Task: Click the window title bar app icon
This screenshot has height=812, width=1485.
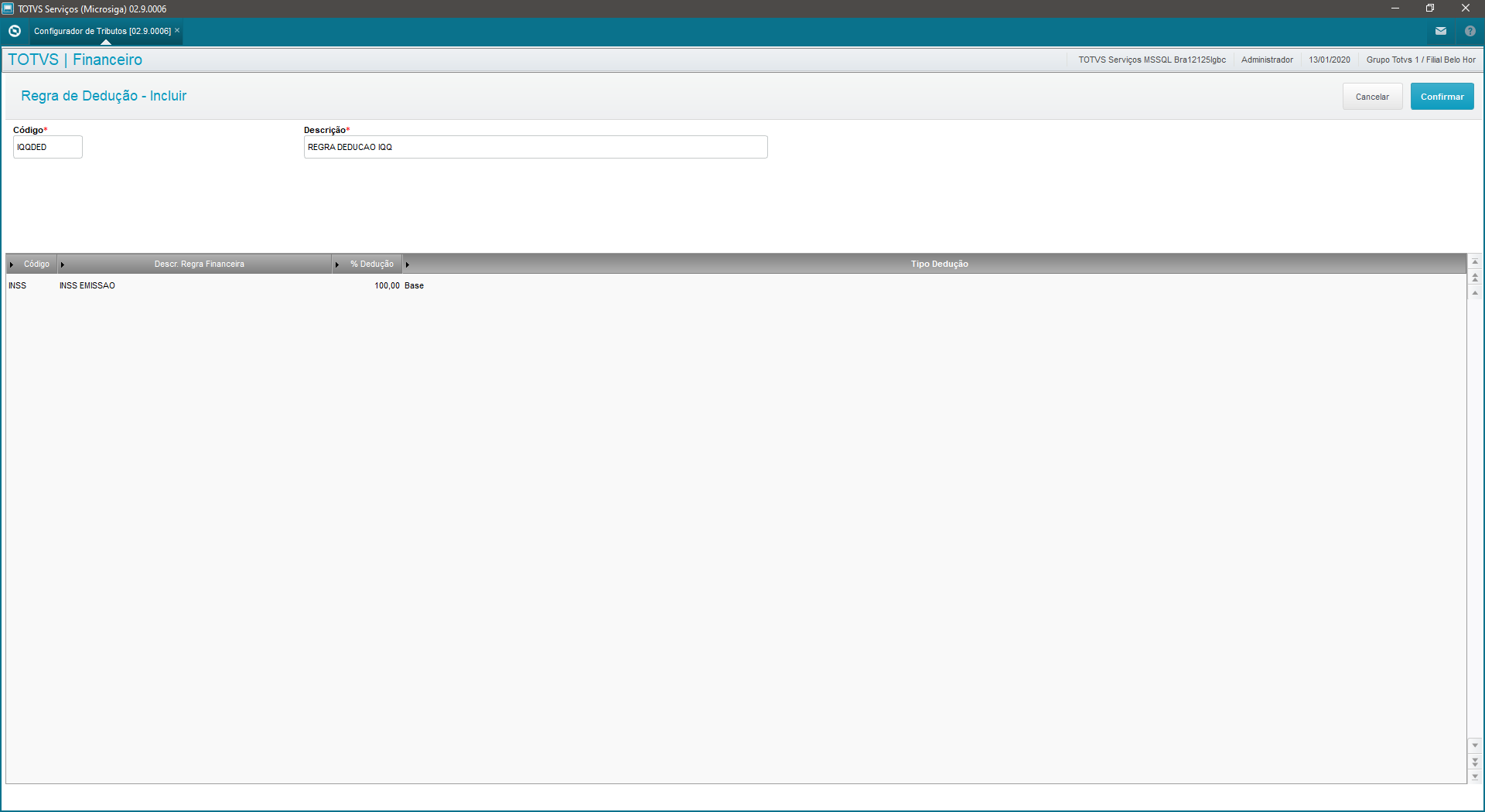Action: [x=9, y=9]
